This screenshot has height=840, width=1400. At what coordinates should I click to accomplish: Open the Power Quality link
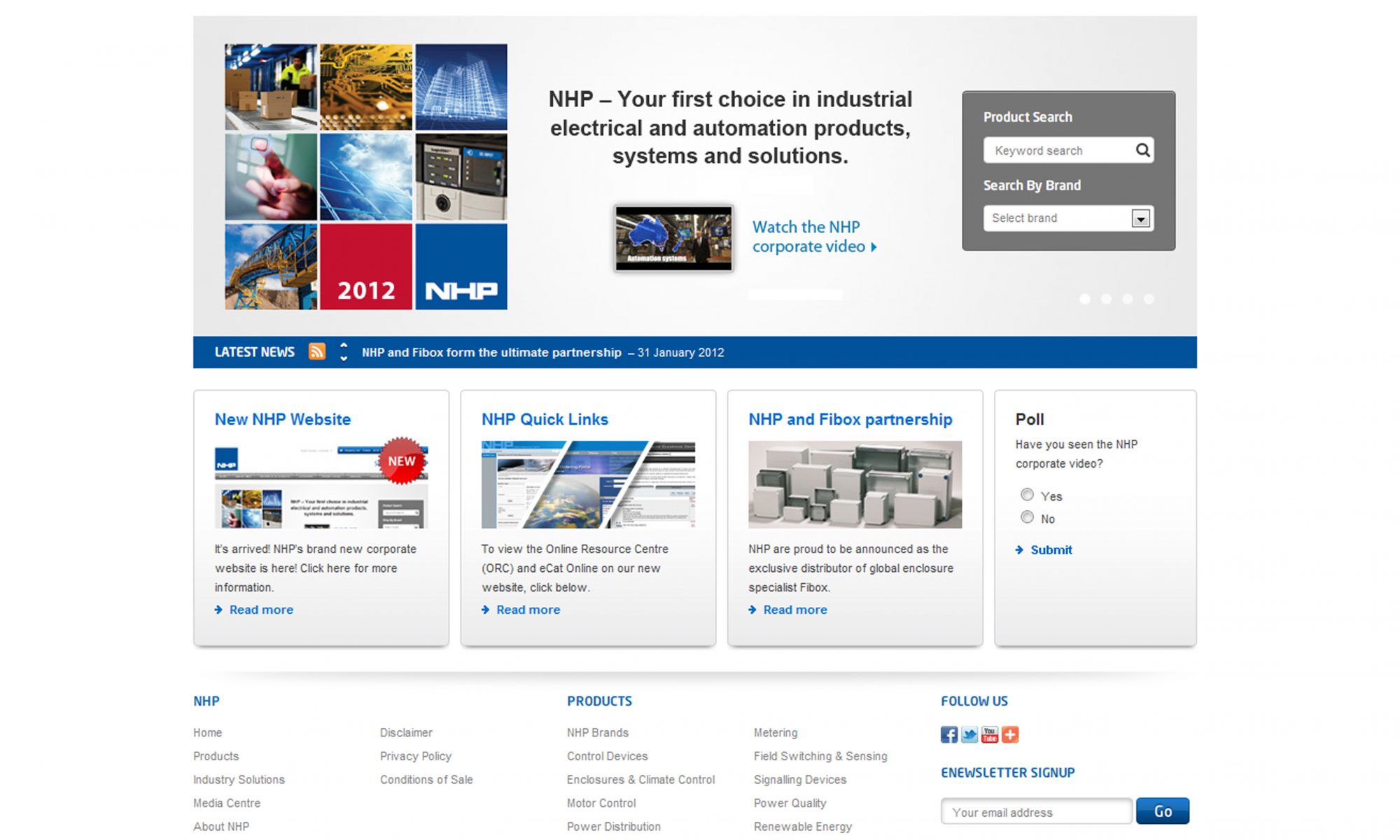pos(790,803)
